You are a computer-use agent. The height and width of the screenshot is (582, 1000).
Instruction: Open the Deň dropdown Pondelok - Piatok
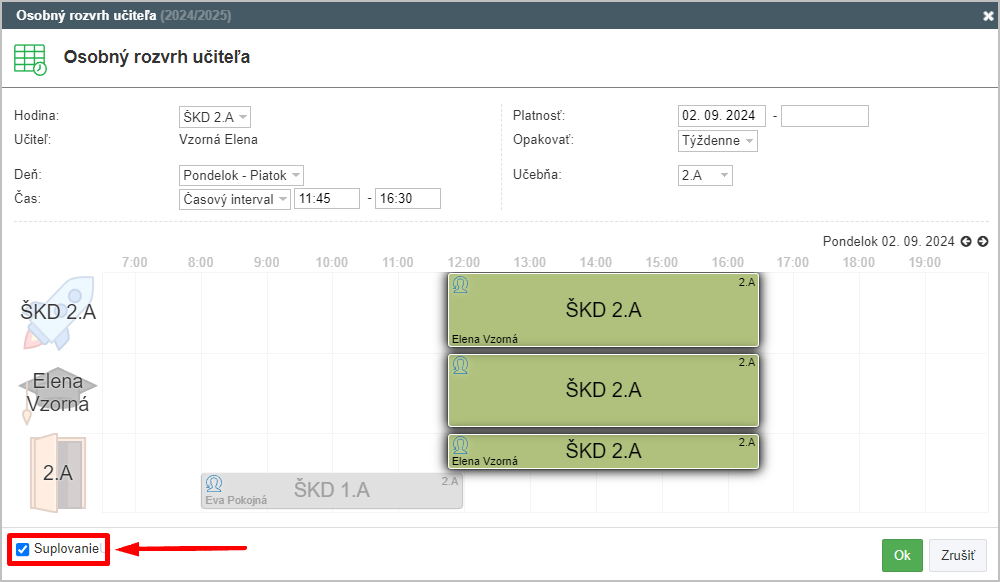point(241,175)
